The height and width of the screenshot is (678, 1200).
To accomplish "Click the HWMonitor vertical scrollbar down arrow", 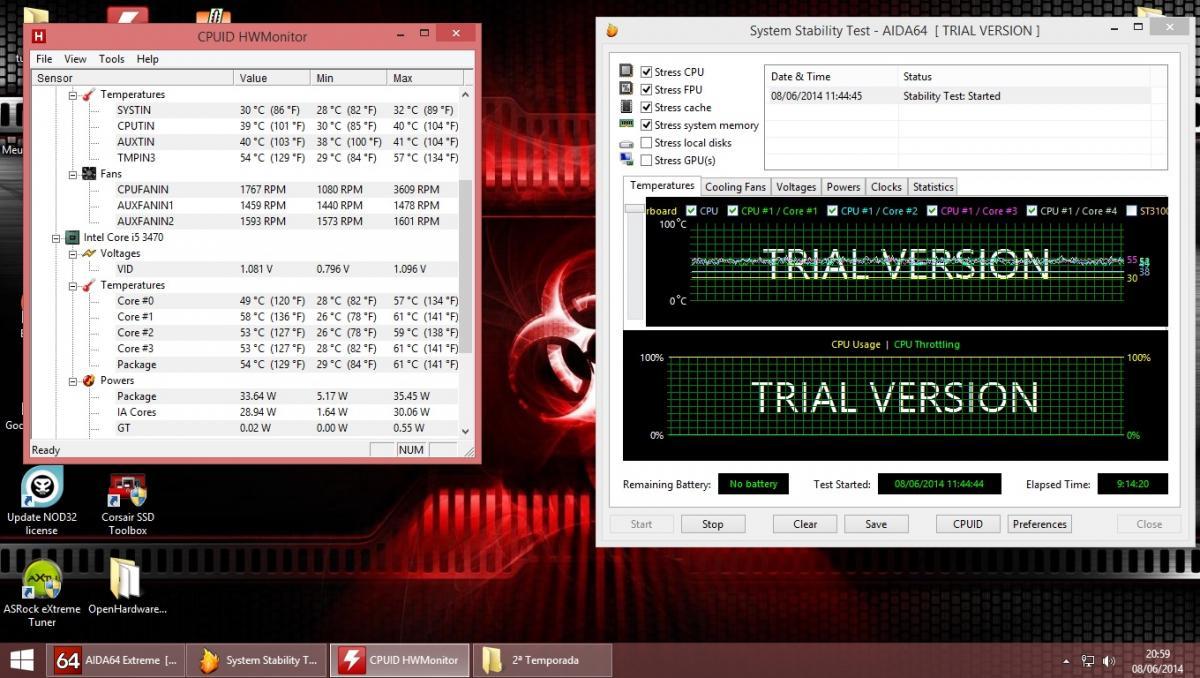I will [465, 430].
